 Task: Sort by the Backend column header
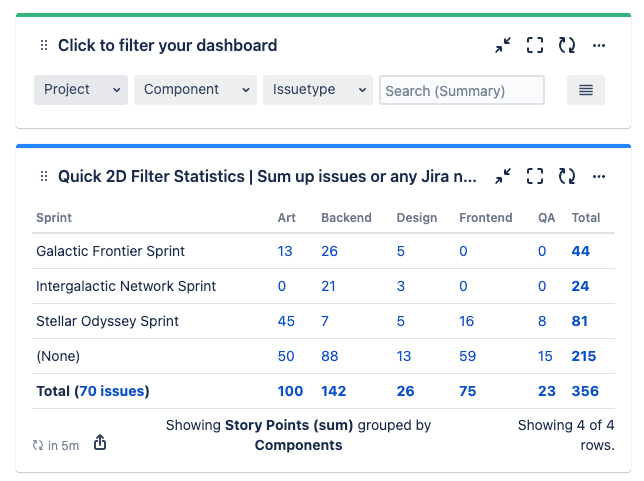346,217
